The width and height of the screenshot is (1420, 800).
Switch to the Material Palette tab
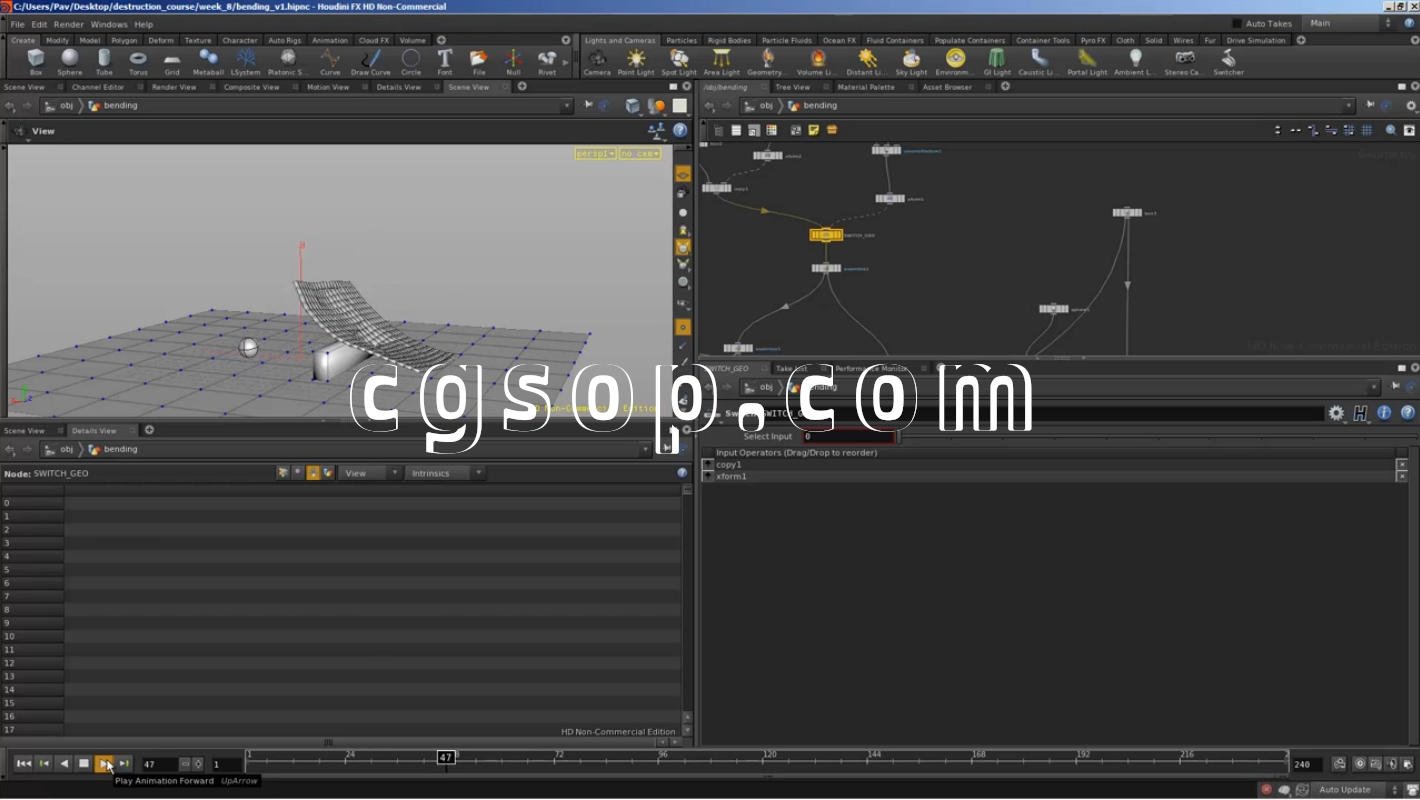(866, 87)
